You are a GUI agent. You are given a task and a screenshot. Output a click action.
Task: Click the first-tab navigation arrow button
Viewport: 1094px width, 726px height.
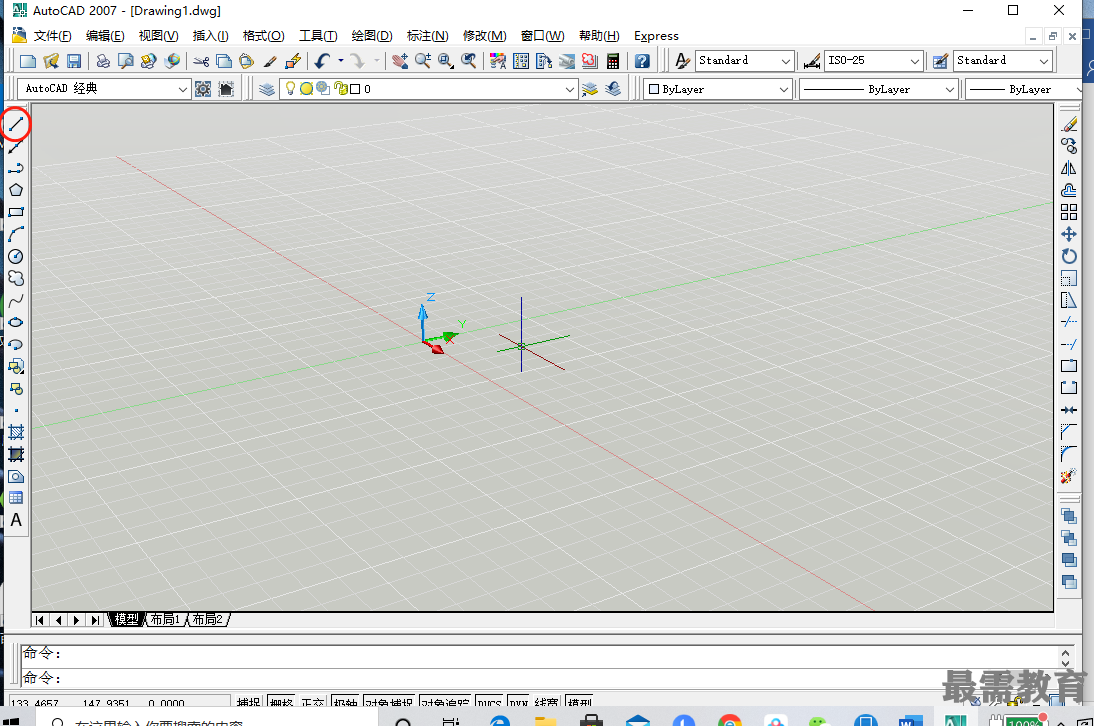click(40, 620)
